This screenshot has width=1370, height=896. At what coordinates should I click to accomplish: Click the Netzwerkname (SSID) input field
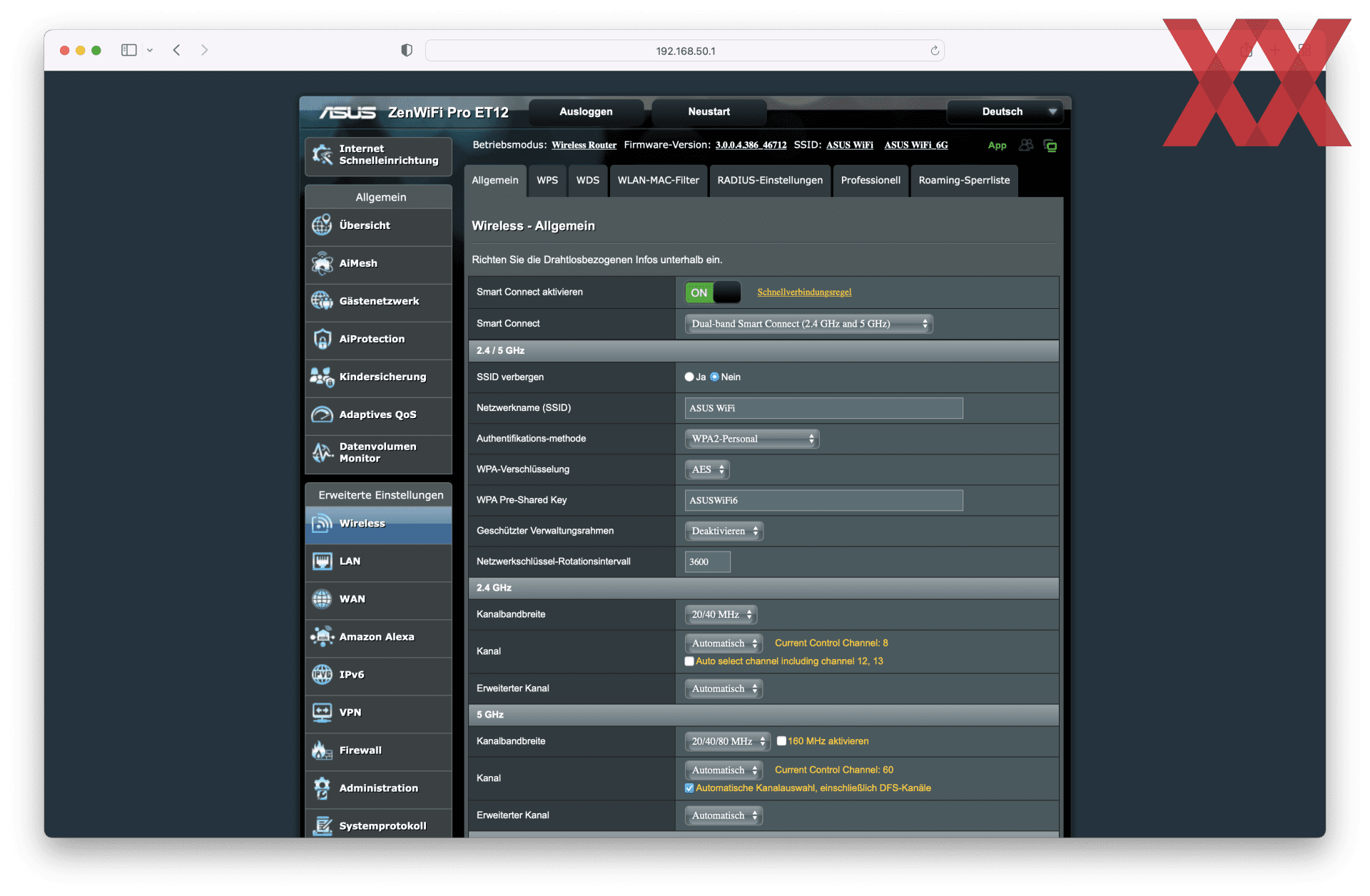pyautogui.click(x=824, y=408)
